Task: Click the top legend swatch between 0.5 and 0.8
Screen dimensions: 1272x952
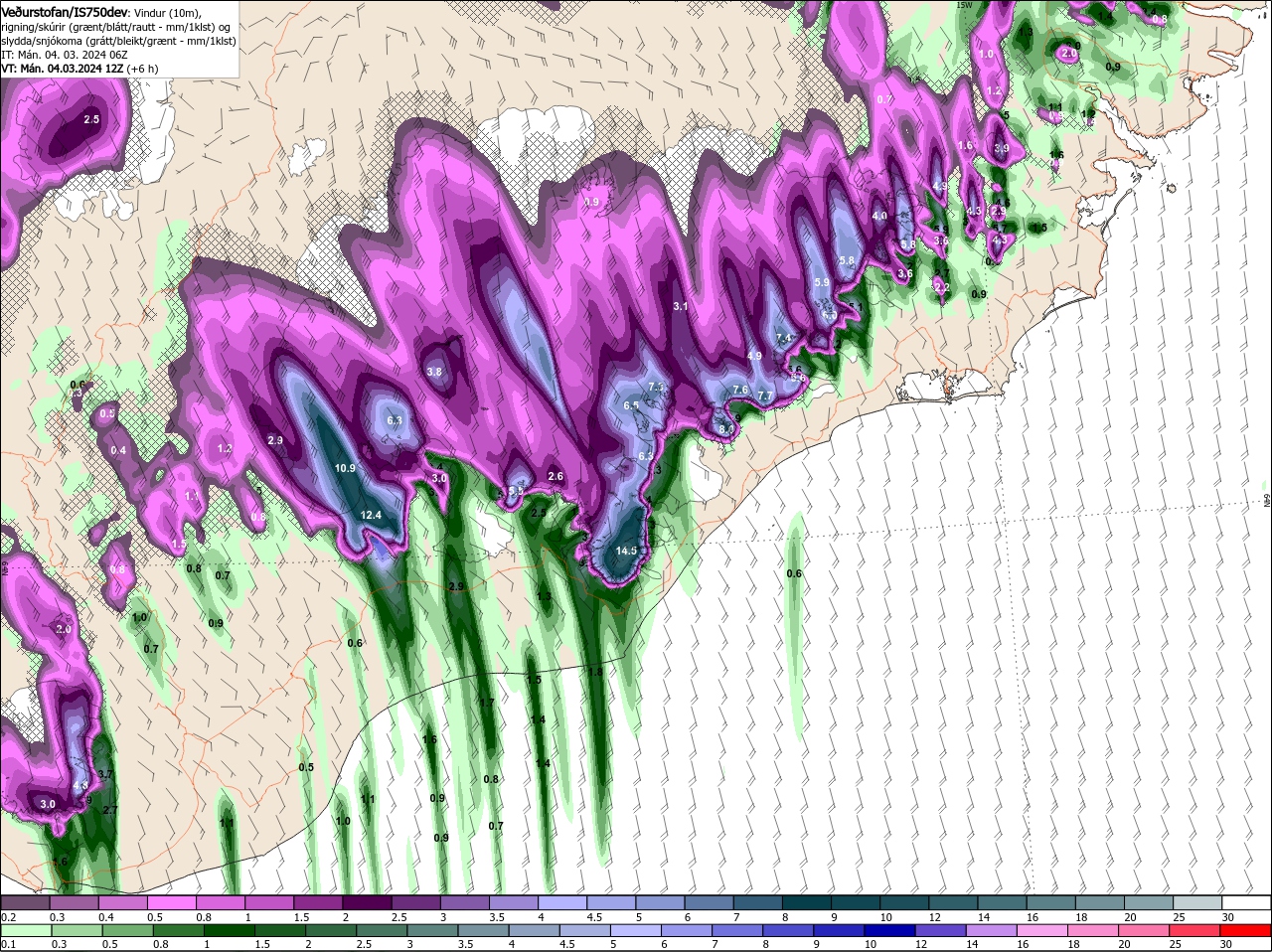Action: click(171, 902)
